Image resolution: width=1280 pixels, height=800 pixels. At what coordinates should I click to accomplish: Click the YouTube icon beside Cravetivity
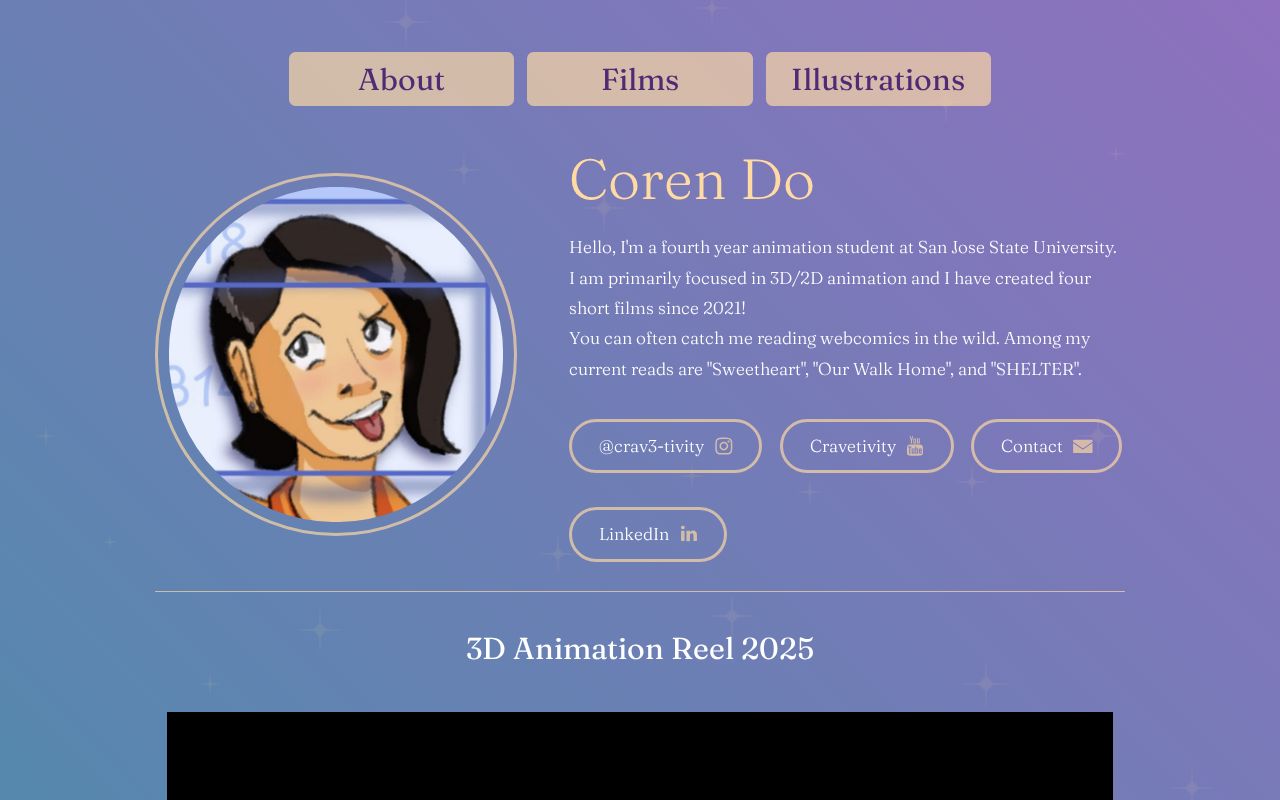[x=915, y=446]
